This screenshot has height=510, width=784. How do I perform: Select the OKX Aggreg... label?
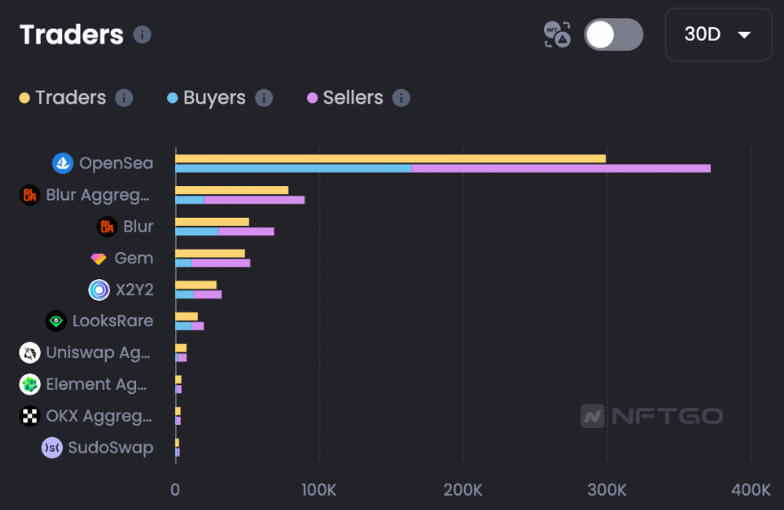pyautogui.click(x=98, y=416)
